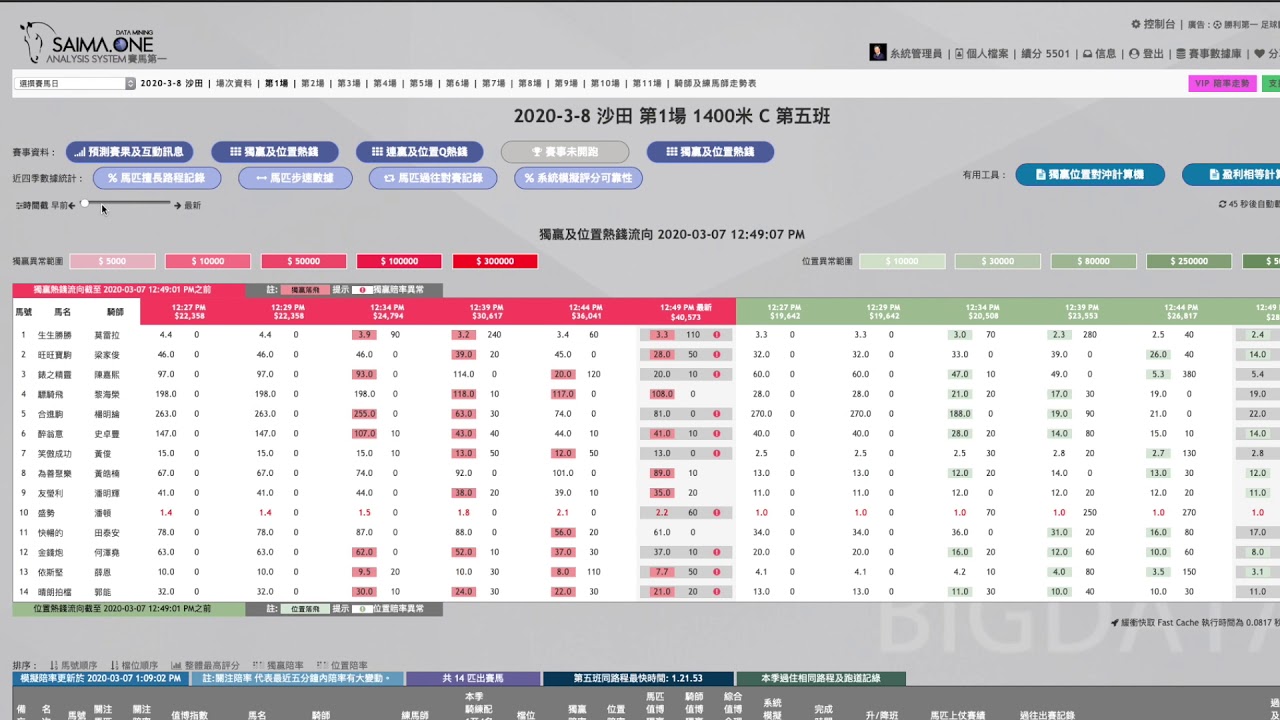The width and height of the screenshot is (1280, 720).
Task: Select the $ 80000 place anomaly range
Action: pos(1094,261)
